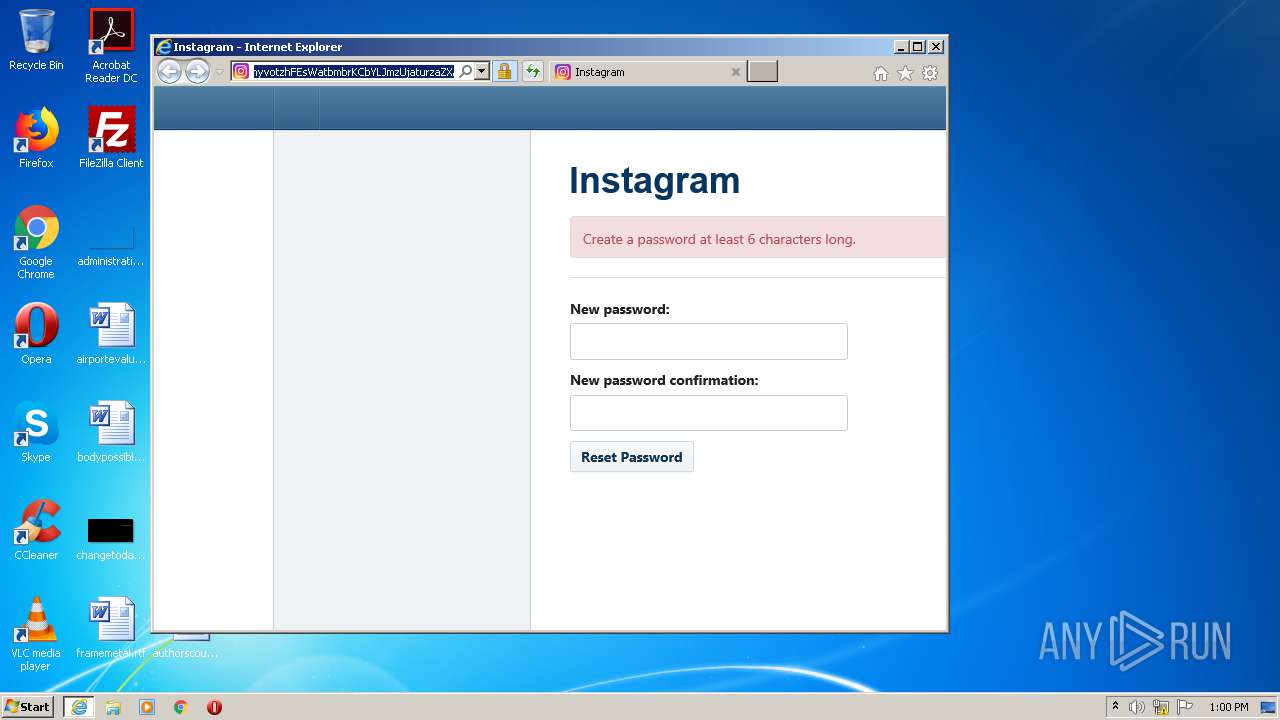
Task: Open Windows Explorer from taskbar
Action: coord(113,707)
